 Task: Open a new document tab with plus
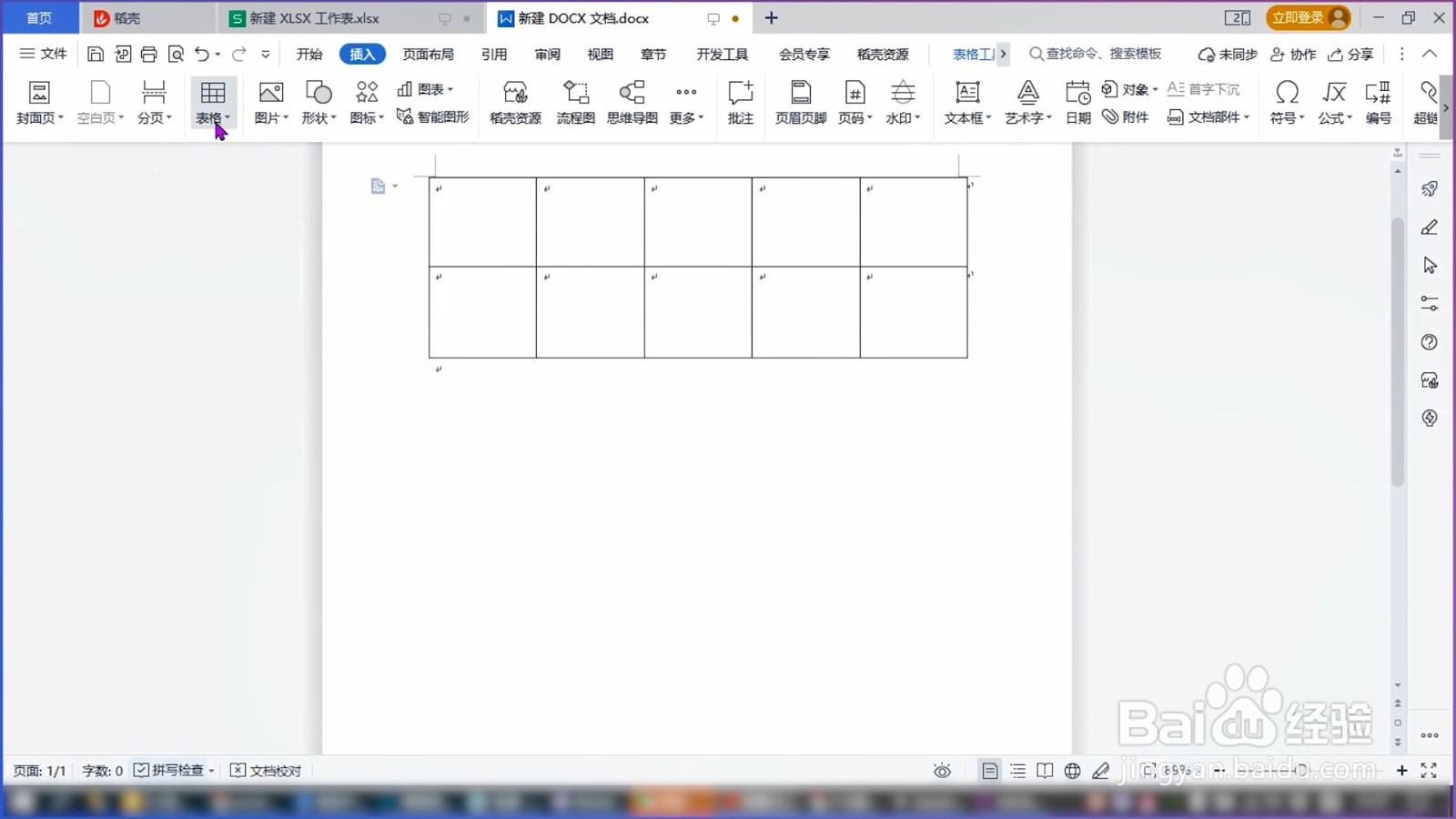771,17
